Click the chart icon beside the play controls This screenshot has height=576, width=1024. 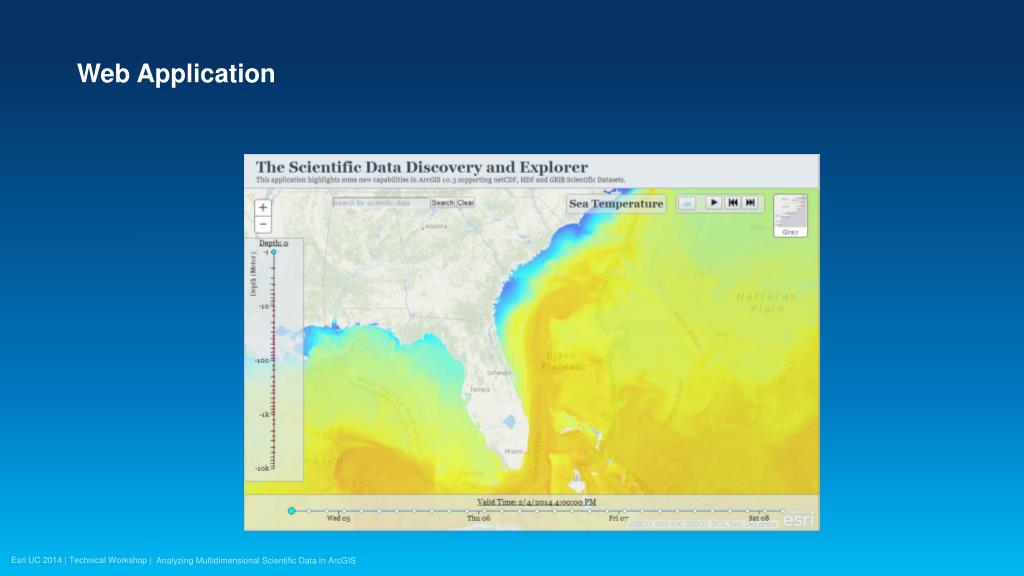(x=686, y=203)
